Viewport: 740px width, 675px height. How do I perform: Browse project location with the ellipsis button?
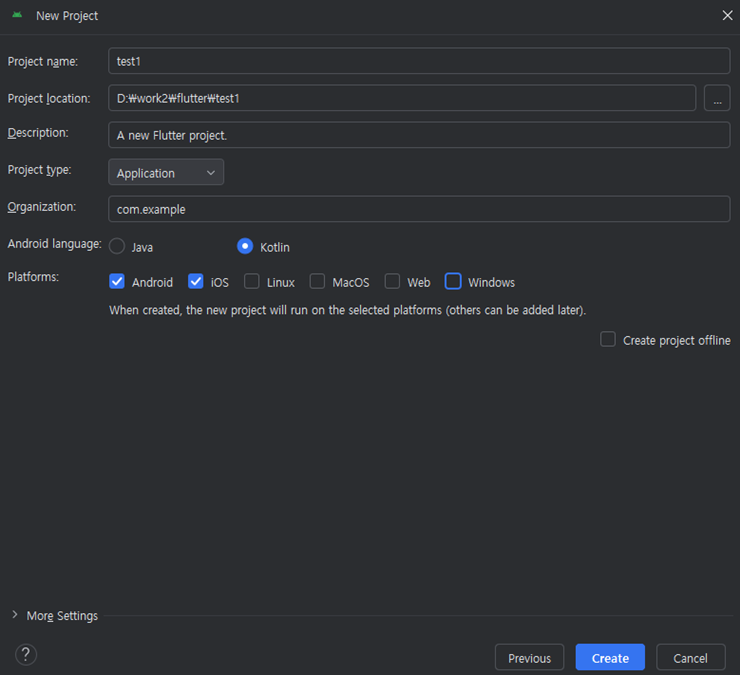[x=717, y=98]
